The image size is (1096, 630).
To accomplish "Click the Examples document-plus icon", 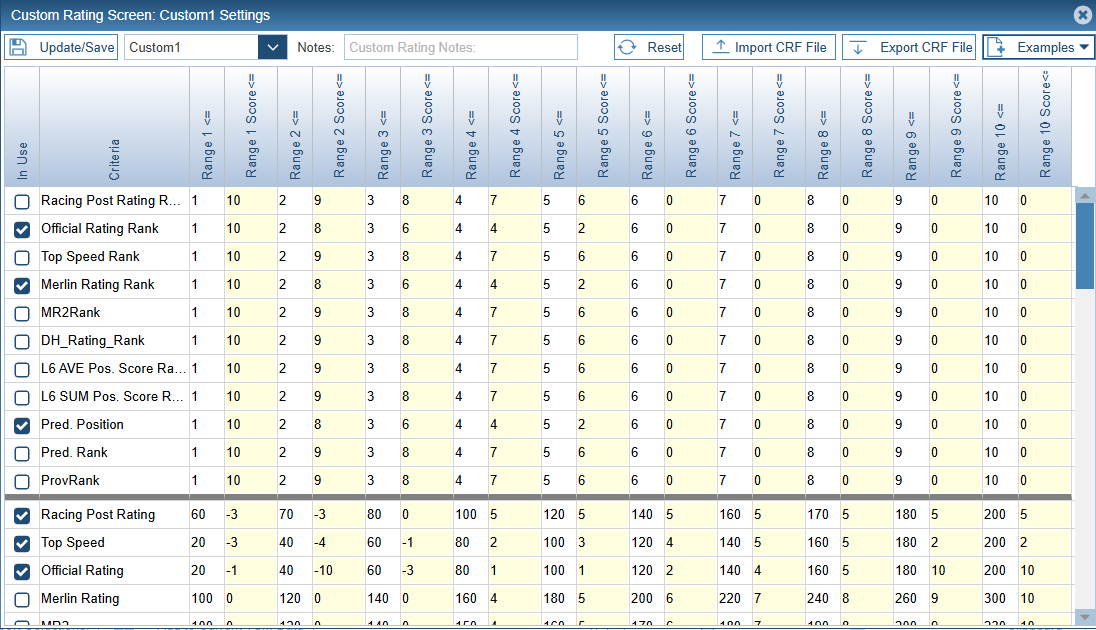I will (x=997, y=47).
